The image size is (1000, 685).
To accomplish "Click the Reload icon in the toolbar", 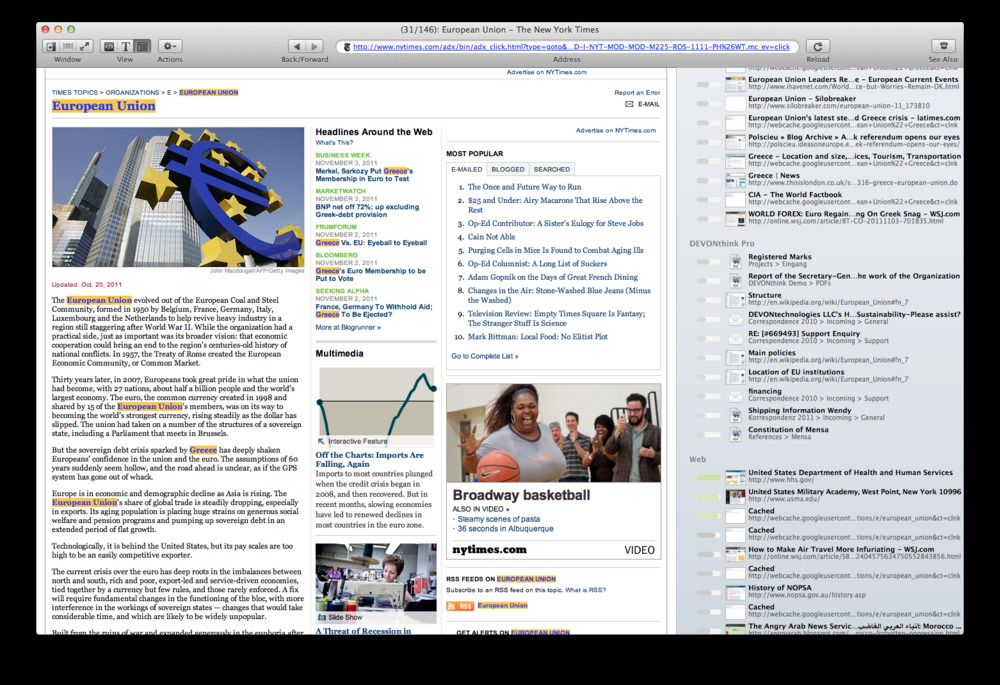I will [x=816, y=46].
